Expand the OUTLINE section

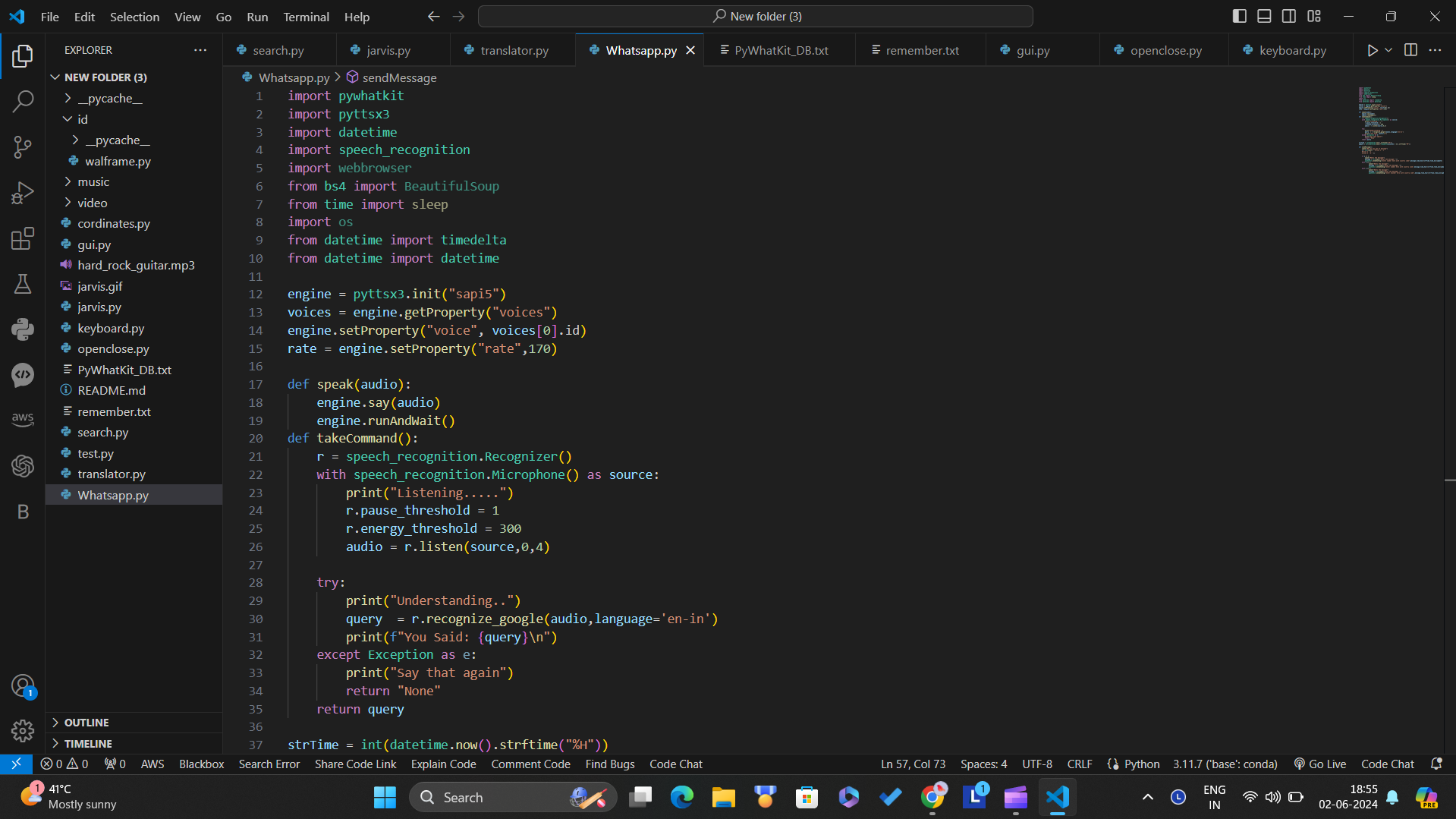(86, 723)
